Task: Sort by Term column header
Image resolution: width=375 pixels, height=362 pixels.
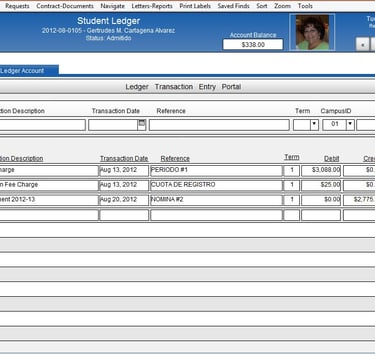Action: pyautogui.click(x=292, y=157)
